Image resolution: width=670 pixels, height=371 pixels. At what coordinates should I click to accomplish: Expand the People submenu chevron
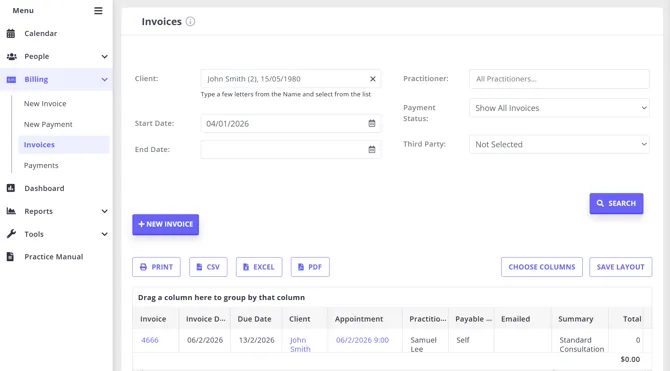[104, 56]
